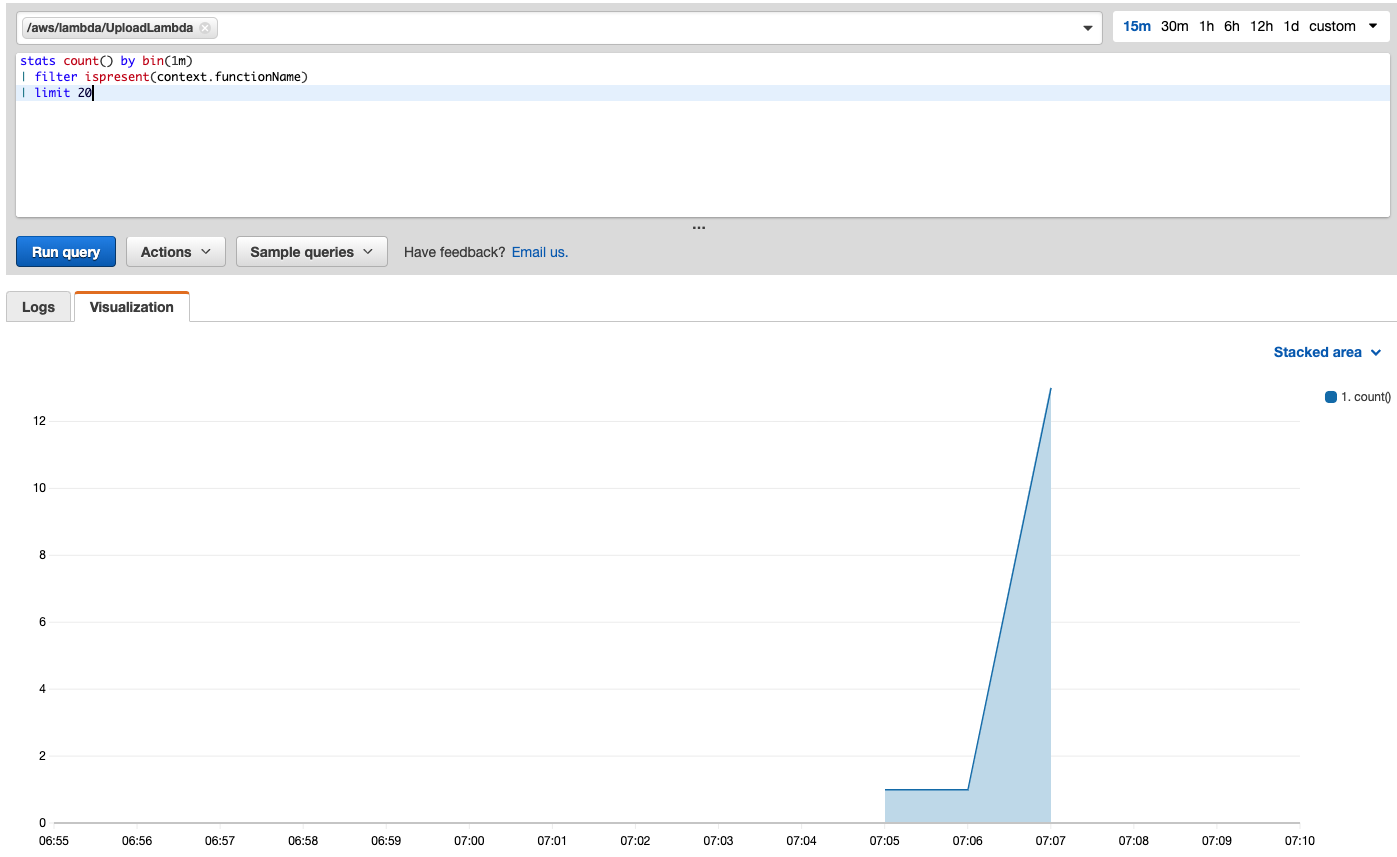Select the 30m time range
This screenshot has height=857, width=1397.
[1174, 27]
